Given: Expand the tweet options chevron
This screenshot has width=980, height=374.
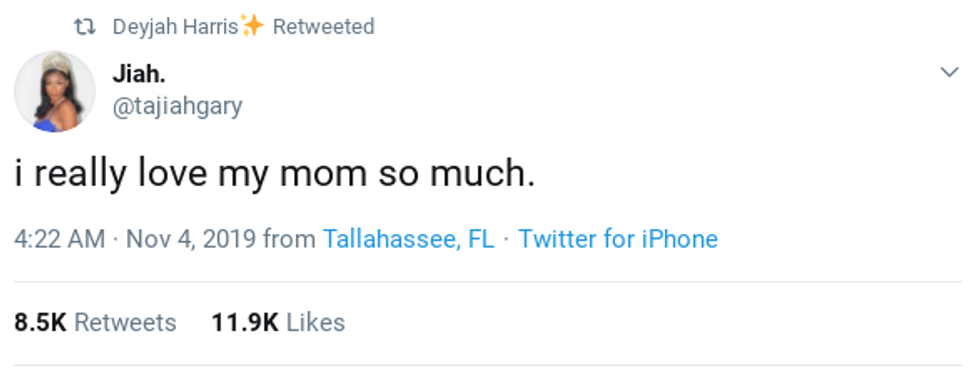Looking at the screenshot, I should (x=949, y=73).
